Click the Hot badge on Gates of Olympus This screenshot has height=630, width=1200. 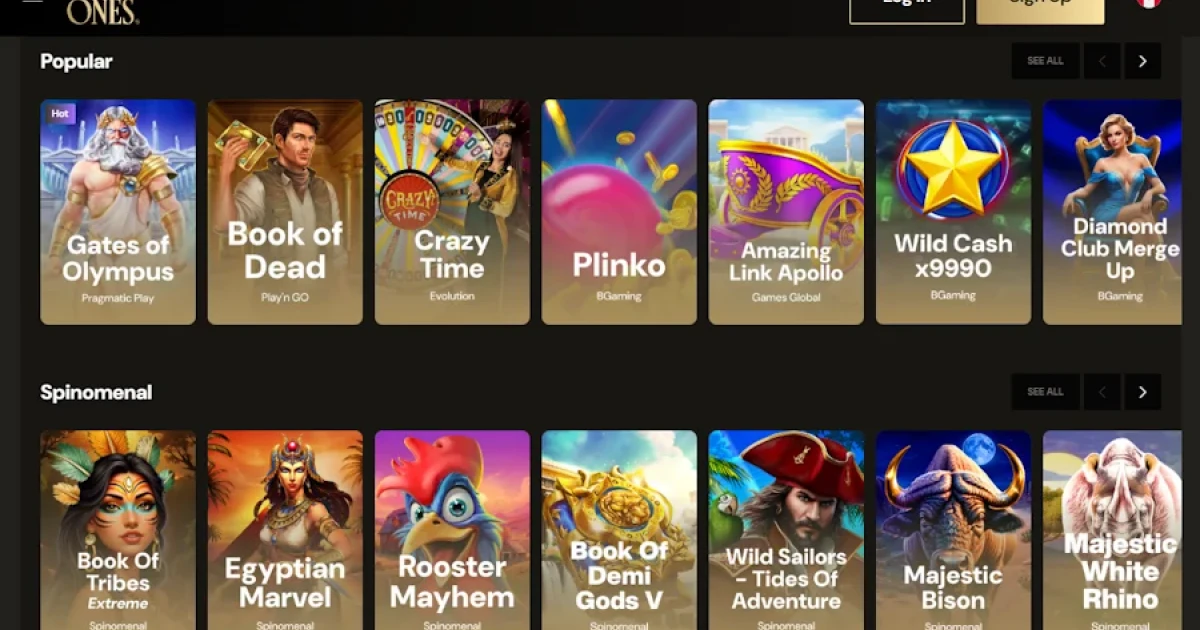click(x=60, y=114)
